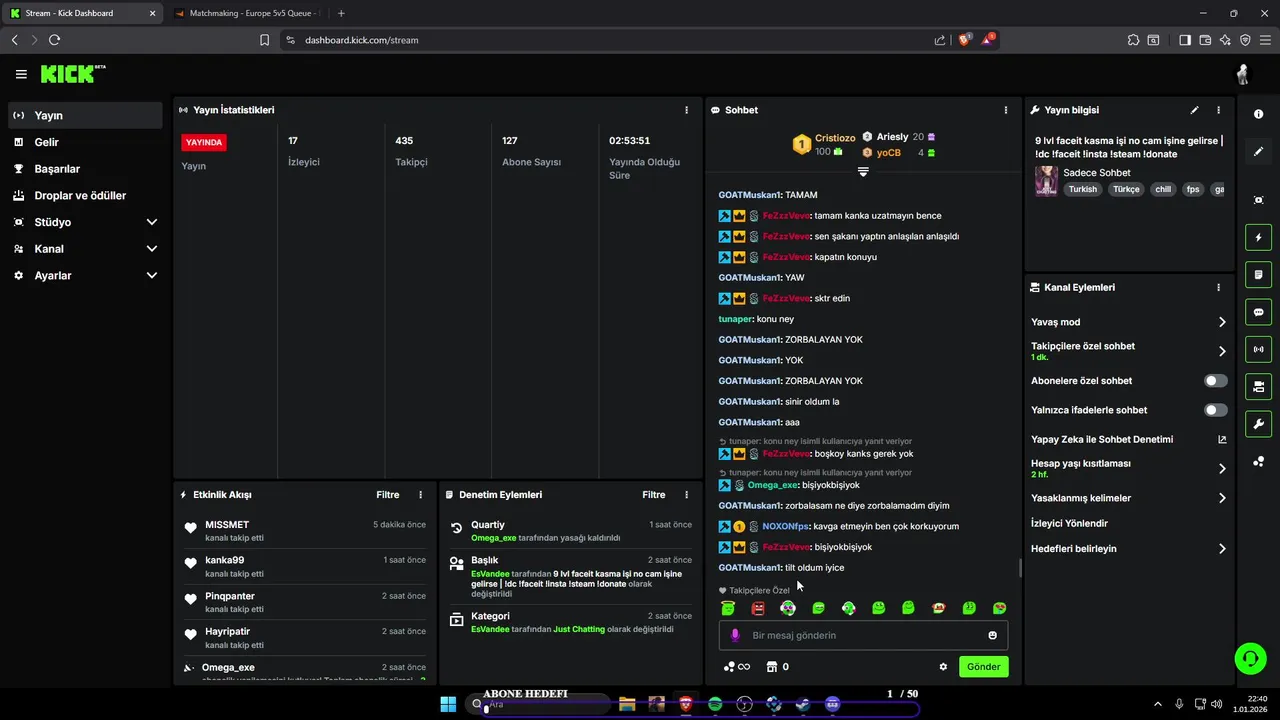The height and width of the screenshot is (720, 1280).
Task: Click the channel points icon below chat input
Action: tap(737, 667)
